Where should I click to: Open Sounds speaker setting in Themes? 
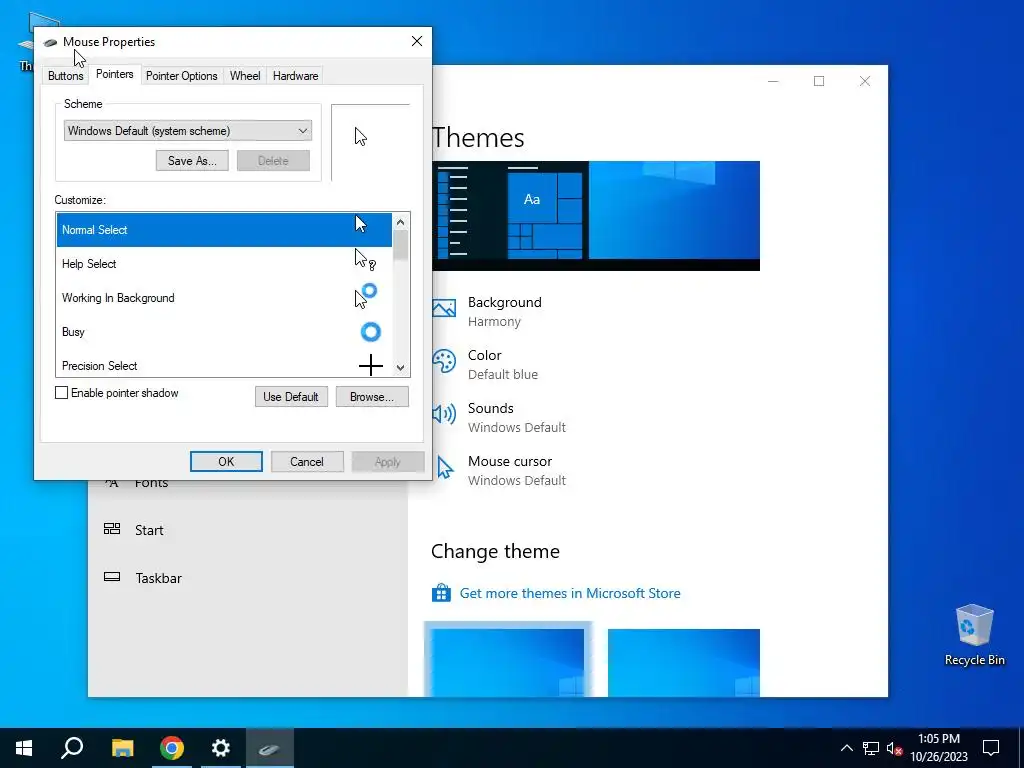tap(499, 417)
